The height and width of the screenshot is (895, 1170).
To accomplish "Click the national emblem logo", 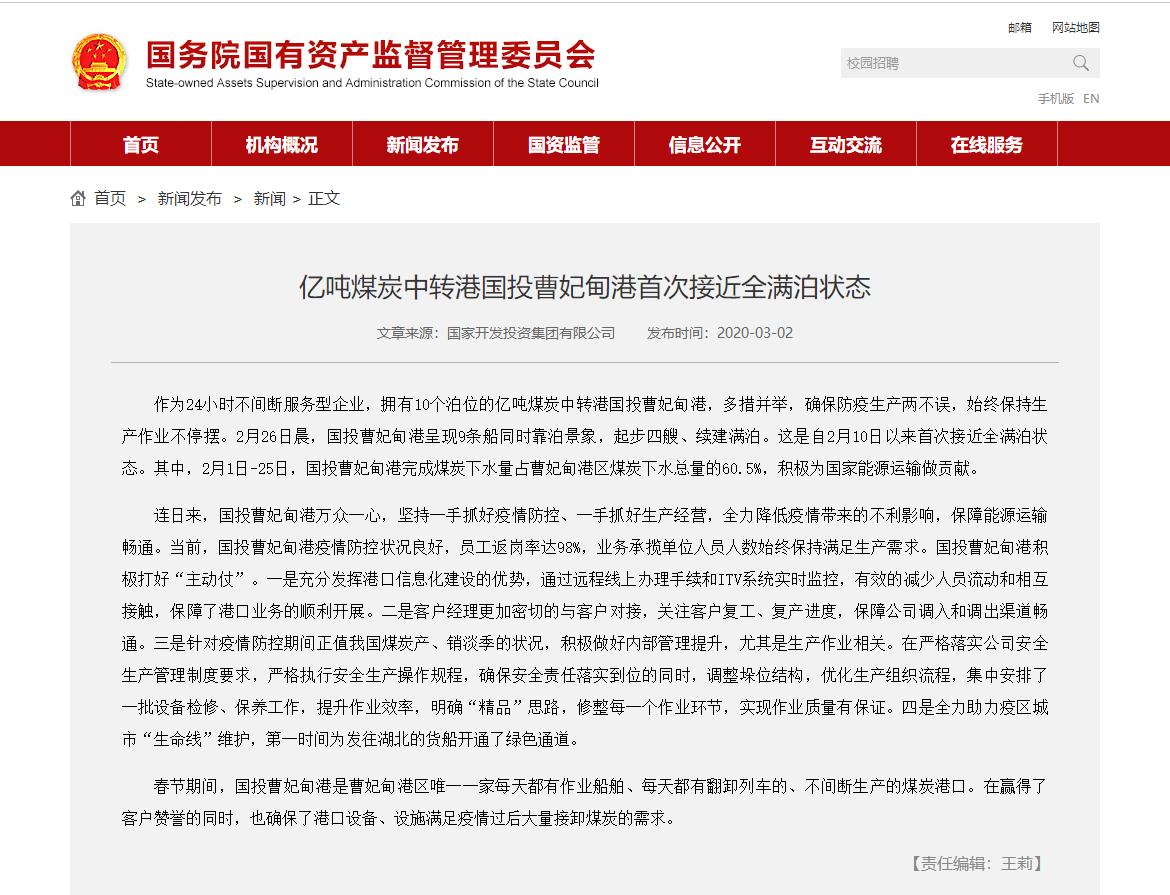I will tap(99, 62).
